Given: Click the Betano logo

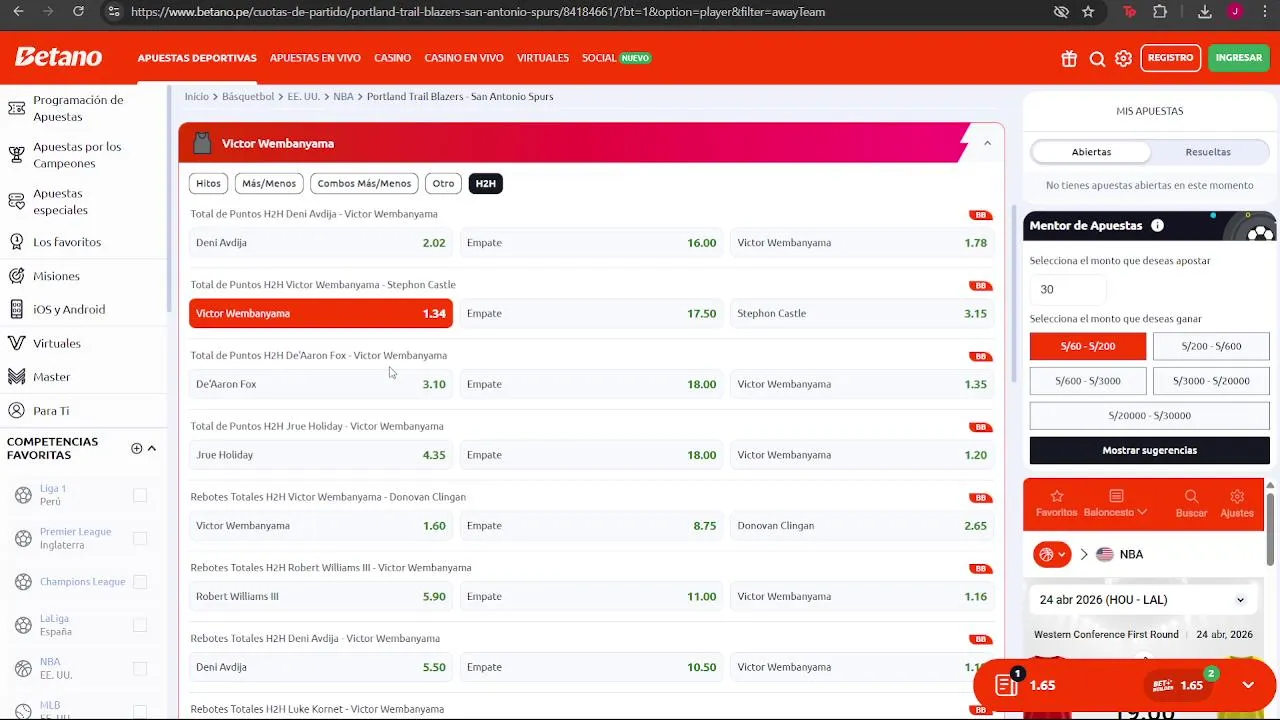Looking at the screenshot, I should (x=58, y=57).
